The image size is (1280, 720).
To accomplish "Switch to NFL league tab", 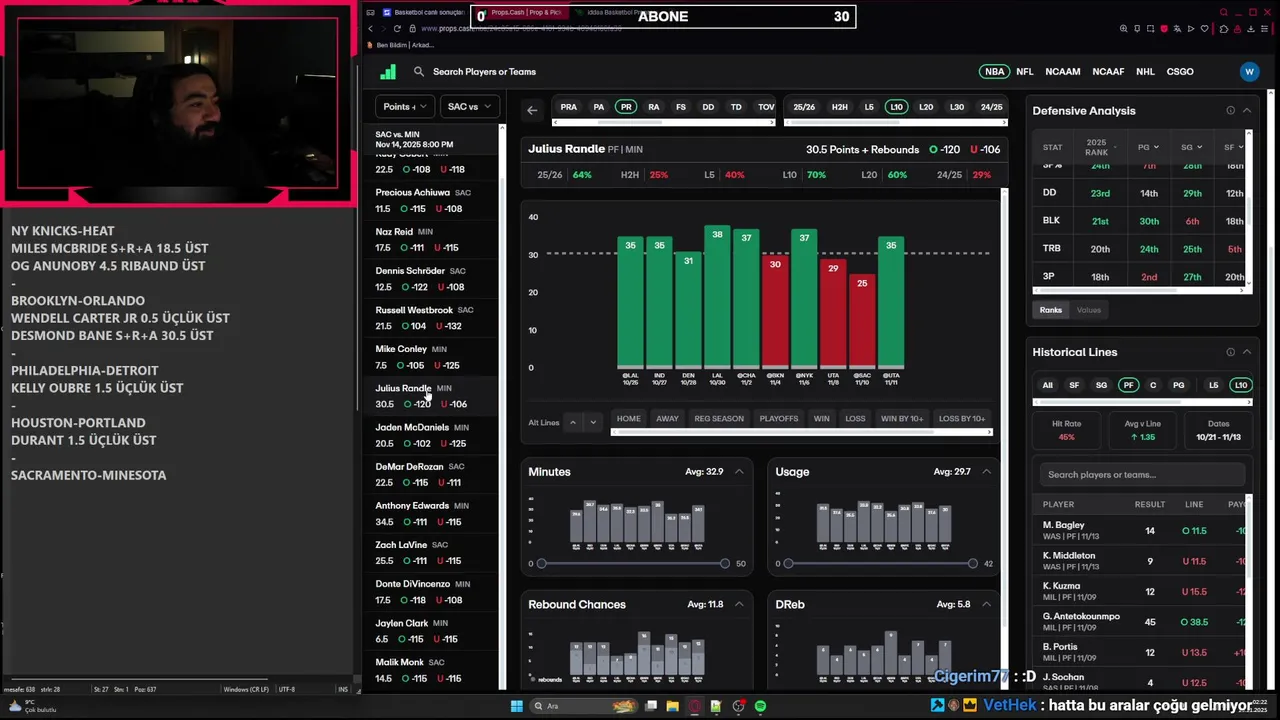I will click(x=1025, y=72).
